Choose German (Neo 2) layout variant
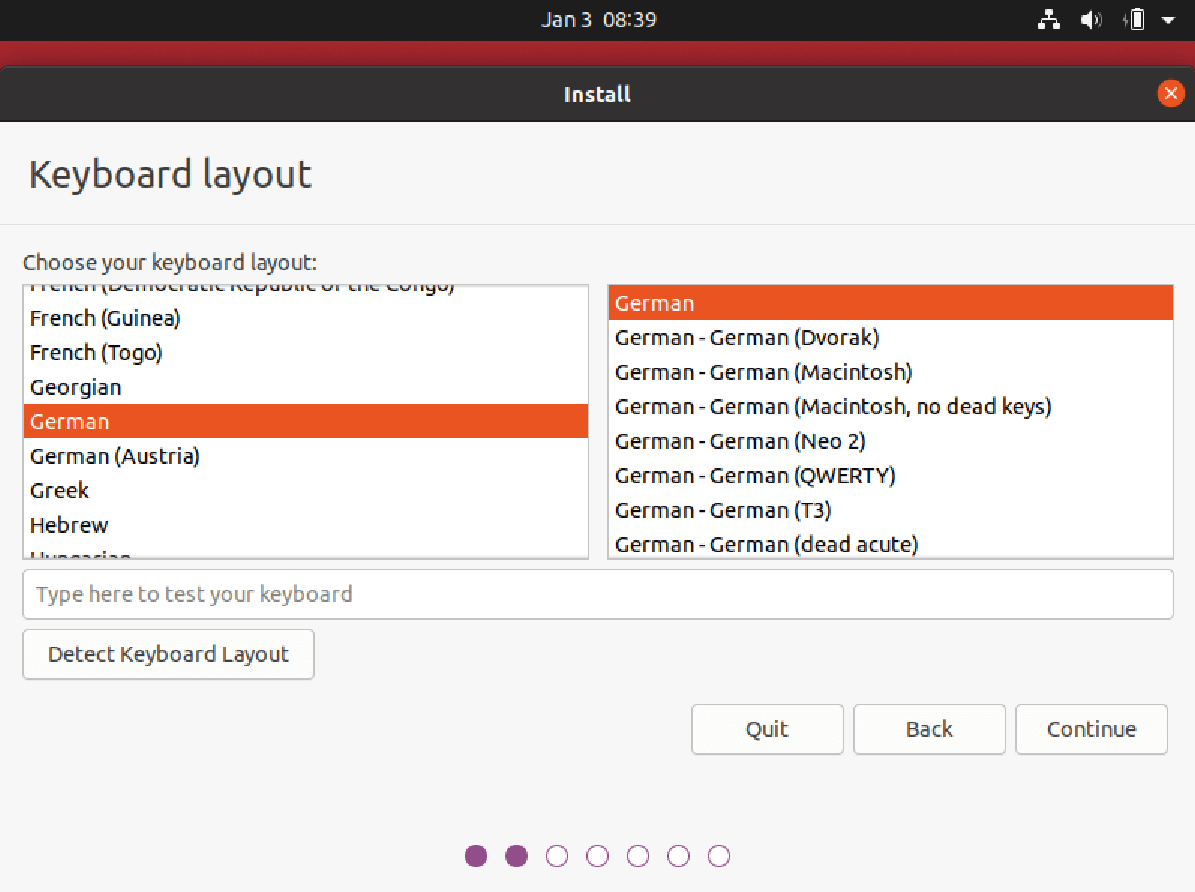 (740, 441)
